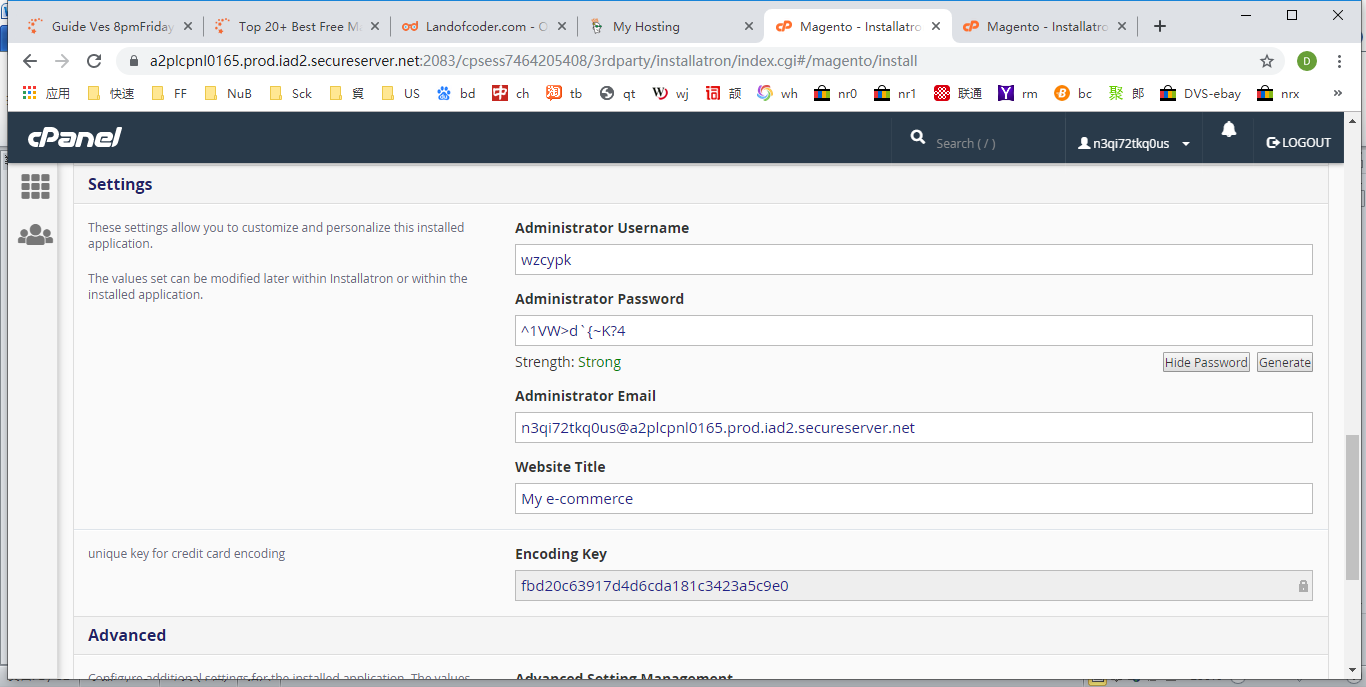Click the browser back arrow

point(30,61)
